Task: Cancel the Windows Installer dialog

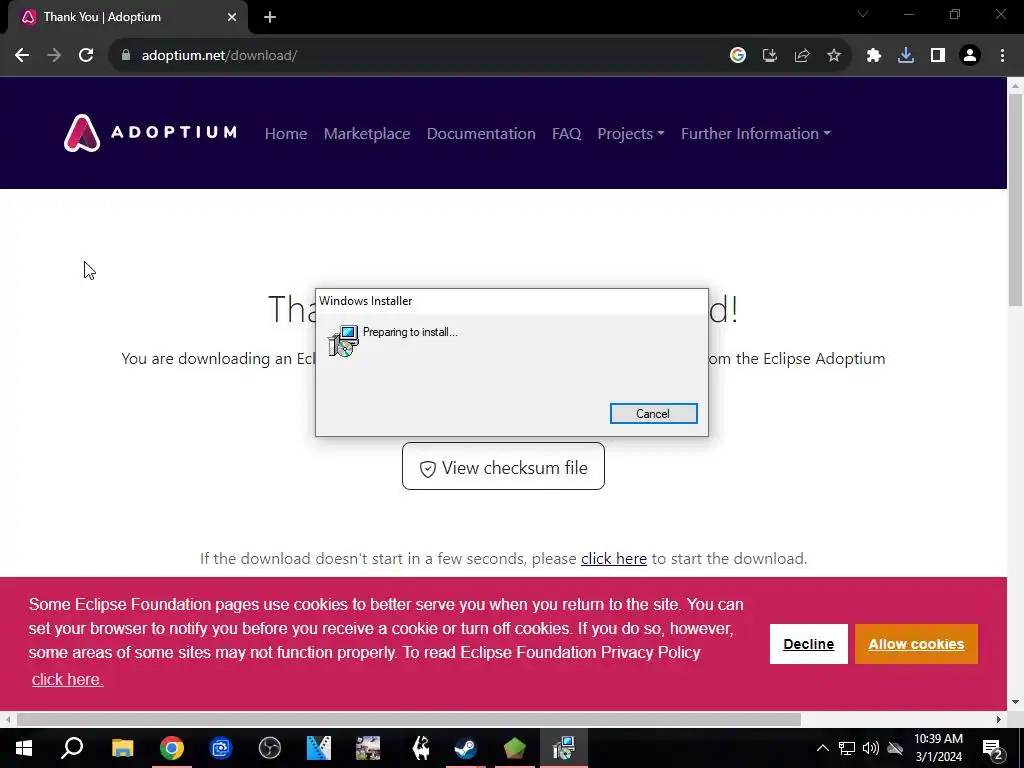Action: coord(654,413)
